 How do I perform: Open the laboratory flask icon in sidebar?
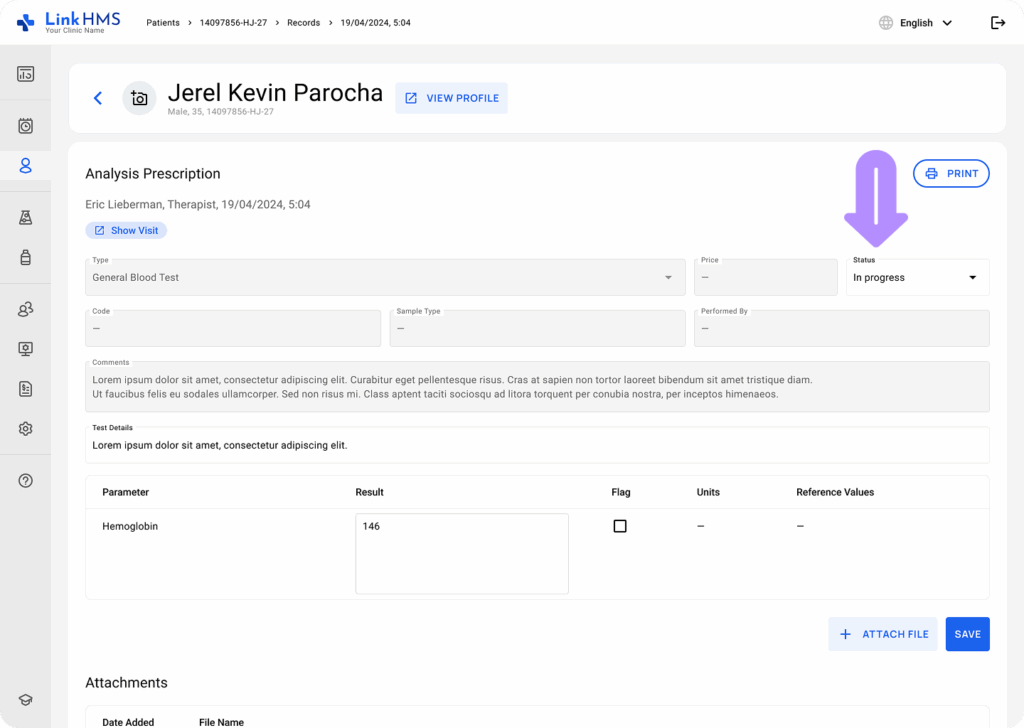25,217
